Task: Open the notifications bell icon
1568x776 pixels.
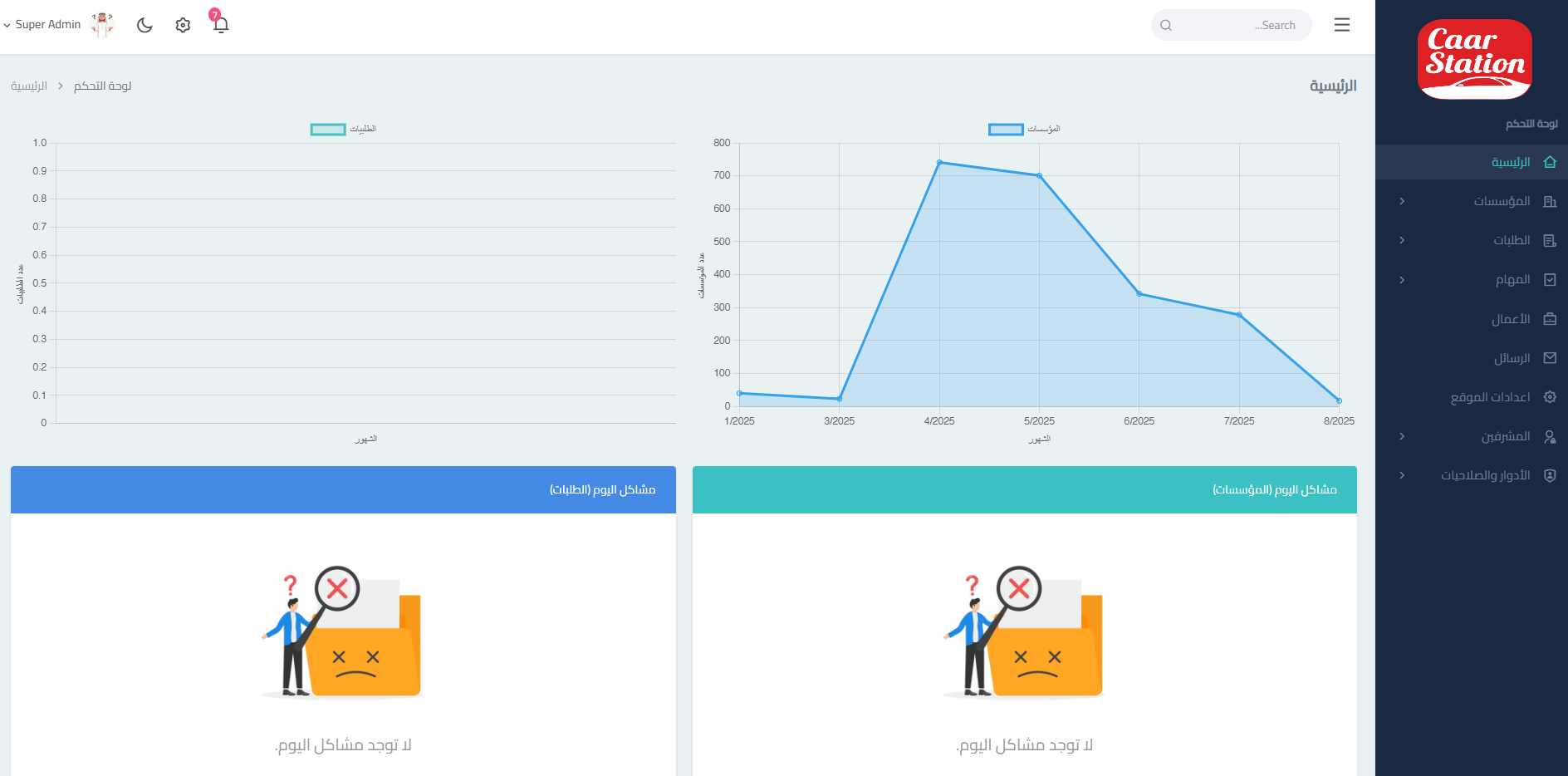Action: [x=220, y=25]
